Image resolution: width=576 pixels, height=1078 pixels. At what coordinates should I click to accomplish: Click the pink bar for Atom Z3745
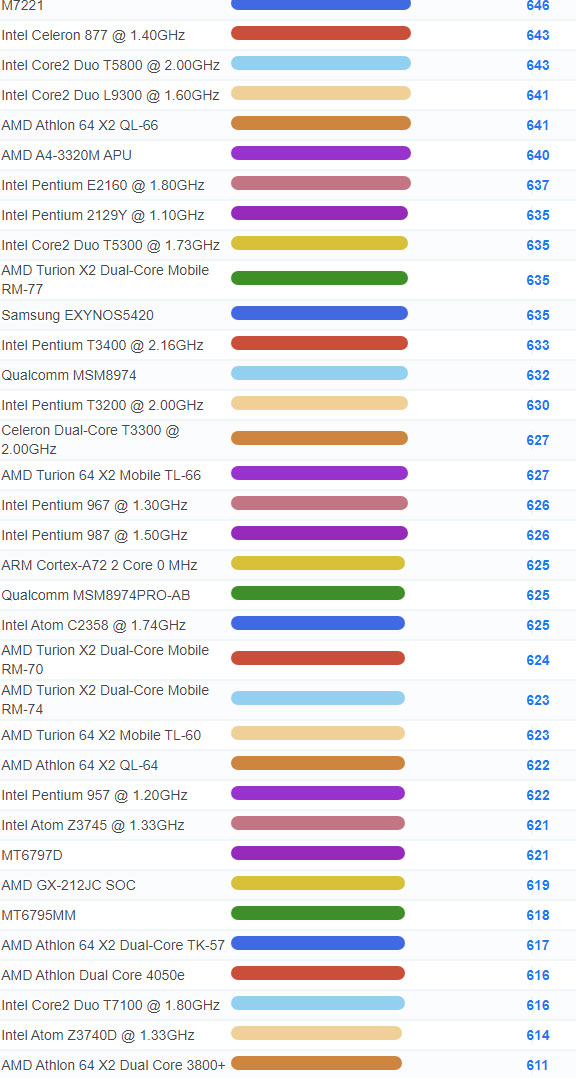pyautogui.click(x=318, y=823)
